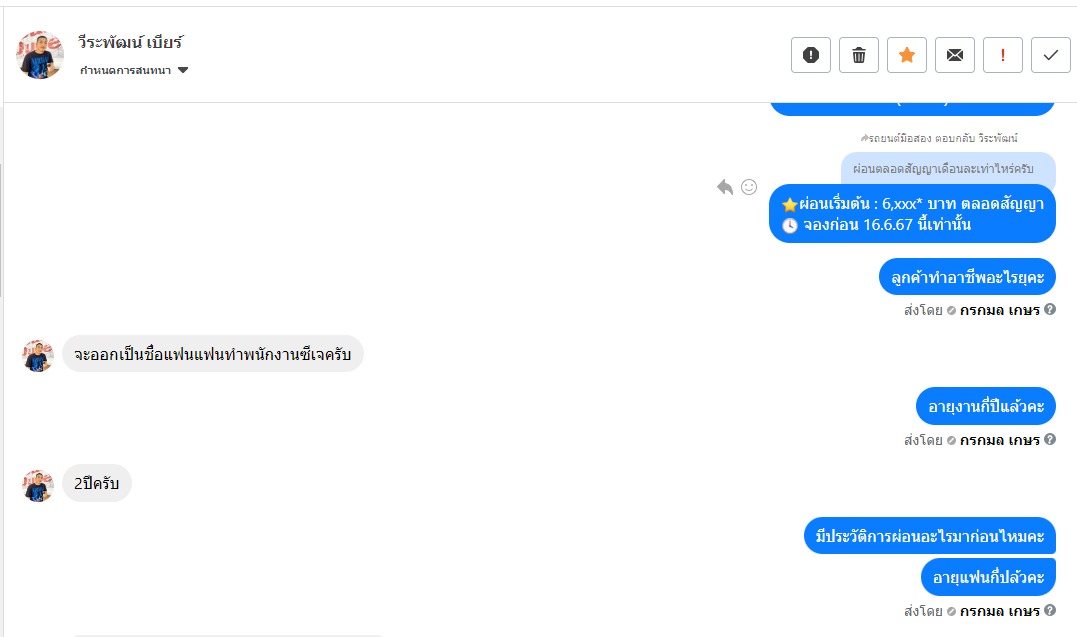Click the help icon below อายุแฟนกี่ปีแล้วคะ

pos(1050,610)
